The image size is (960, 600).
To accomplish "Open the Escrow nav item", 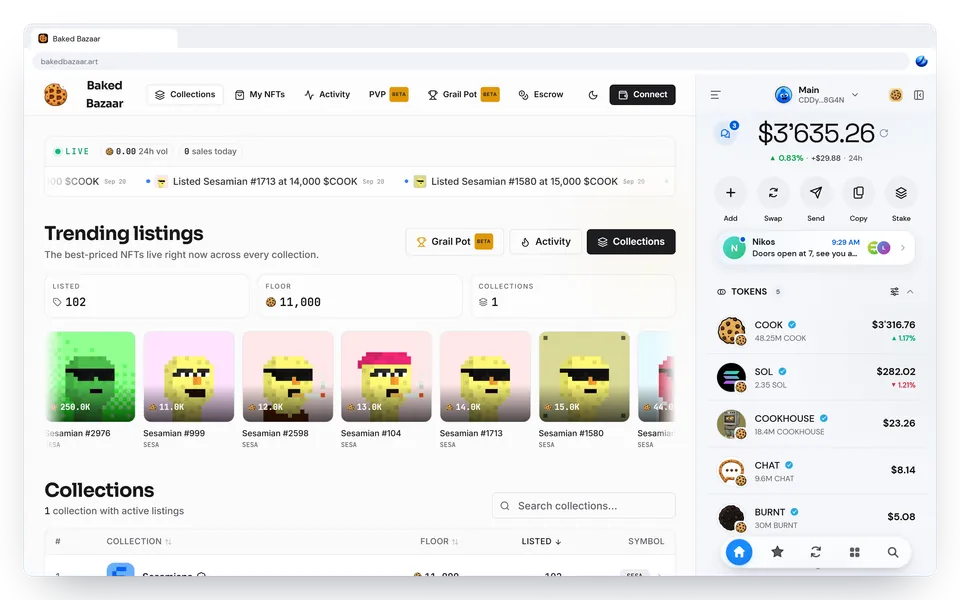I will [x=541, y=95].
